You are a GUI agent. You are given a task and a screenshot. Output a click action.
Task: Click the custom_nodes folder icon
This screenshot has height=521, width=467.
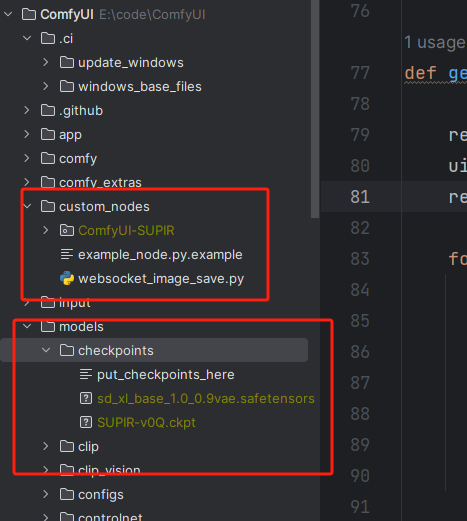point(48,206)
